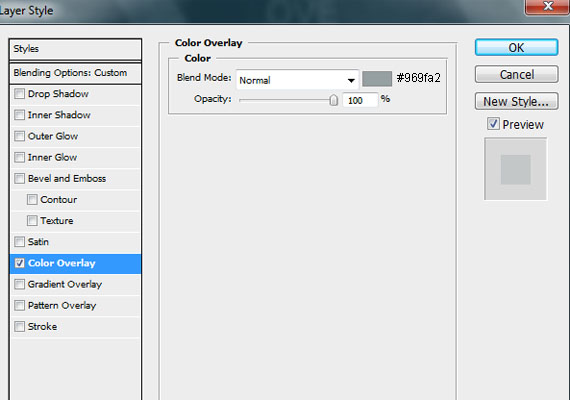
Task: Open the Blend Mode Normal dropdown
Action: 297,80
